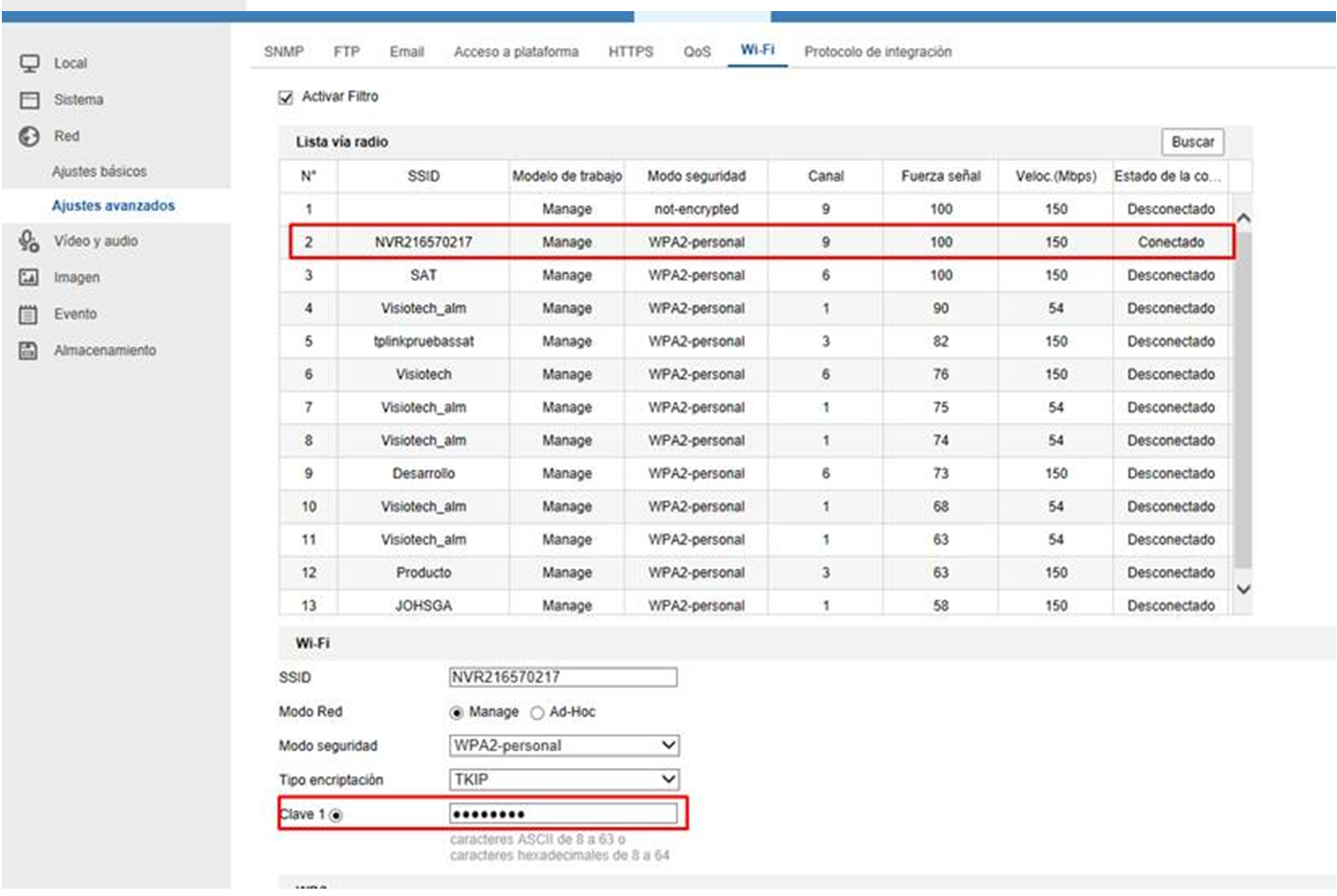Screen dimensions: 1337x896
Task: Click the Nº column header
Action: (x=309, y=176)
